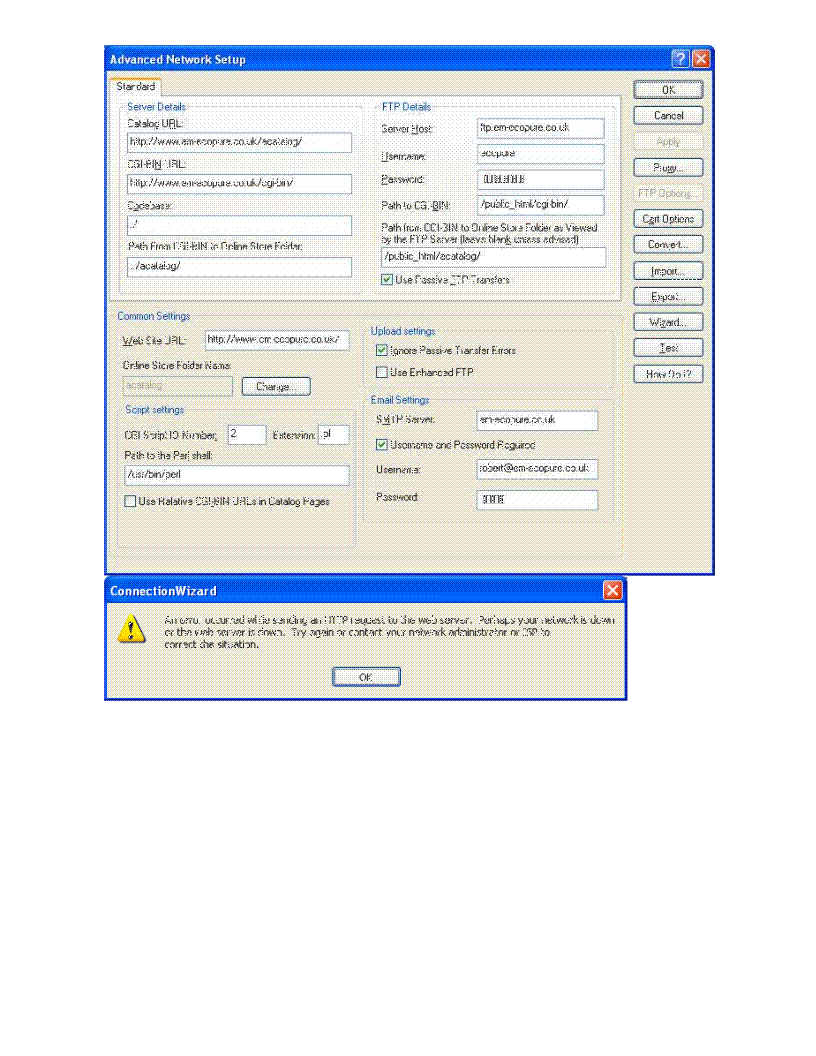816x1056 pixels.
Task: Click the FTP Server Host field
Action: [540, 128]
